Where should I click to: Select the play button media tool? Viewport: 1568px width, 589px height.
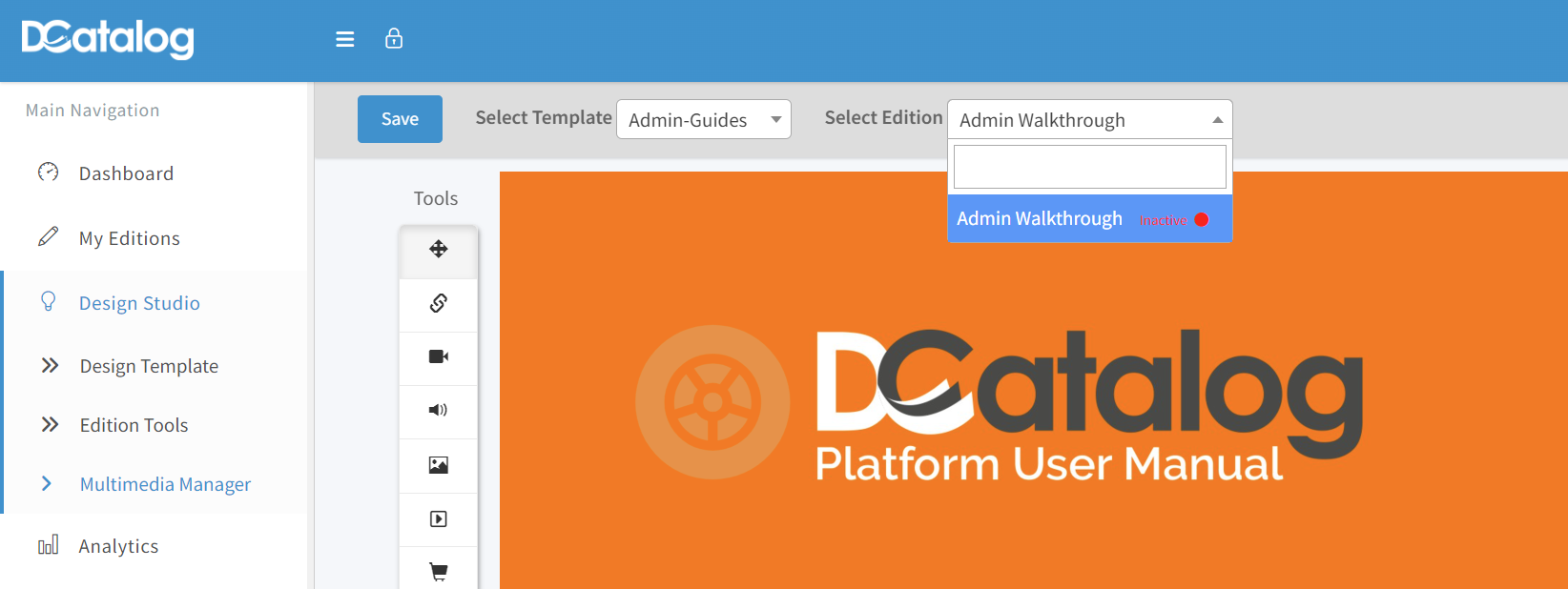[439, 519]
